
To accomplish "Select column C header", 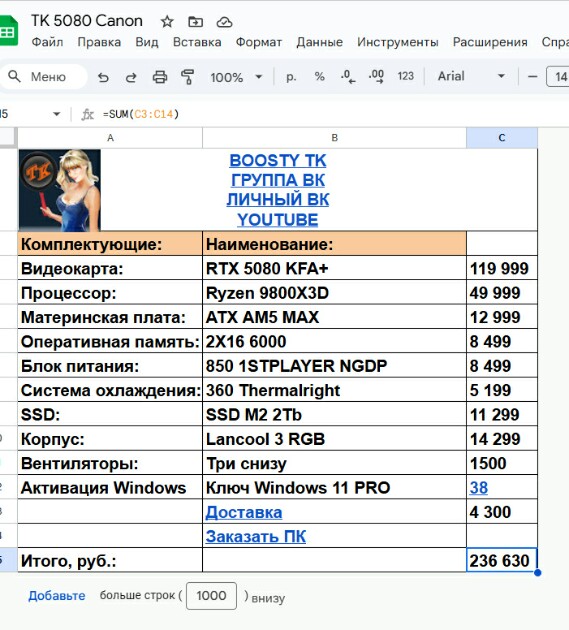I will point(502,138).
